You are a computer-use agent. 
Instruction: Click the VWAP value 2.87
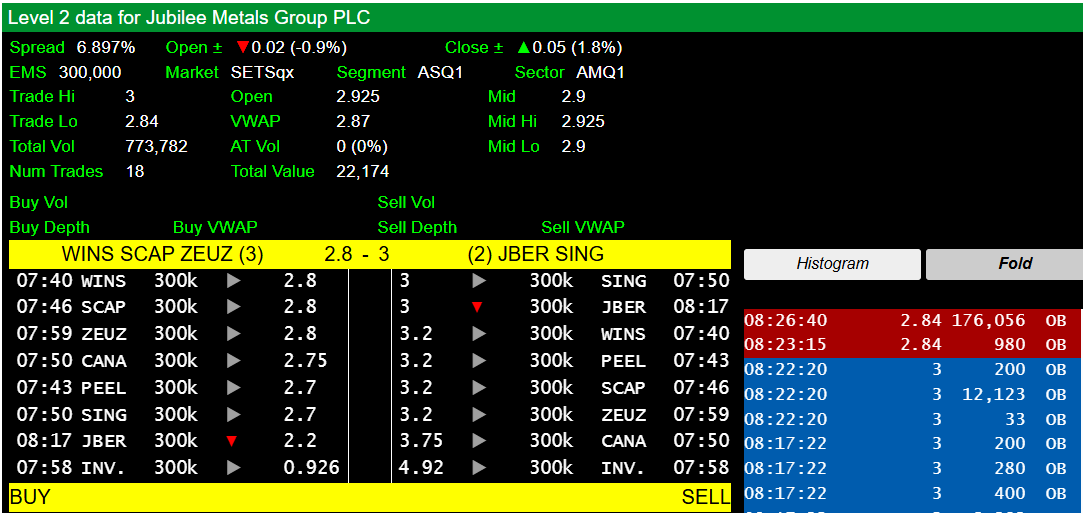[x=353, y=122]
